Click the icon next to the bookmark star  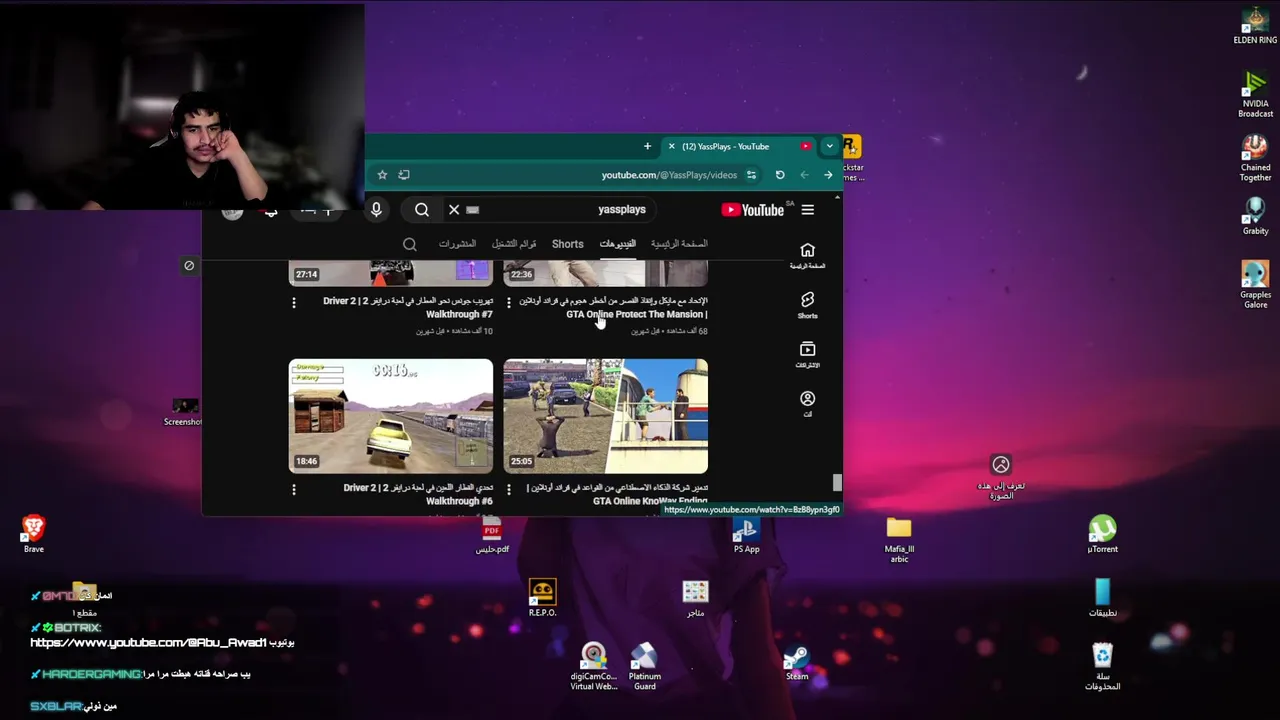click(x=404, y=175)
